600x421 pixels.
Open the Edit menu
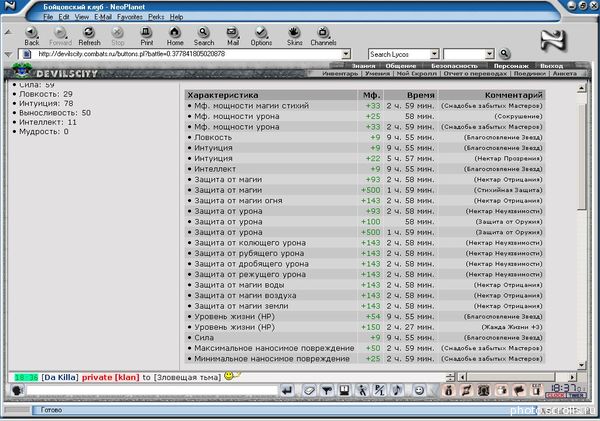click(x=64, y=17)
